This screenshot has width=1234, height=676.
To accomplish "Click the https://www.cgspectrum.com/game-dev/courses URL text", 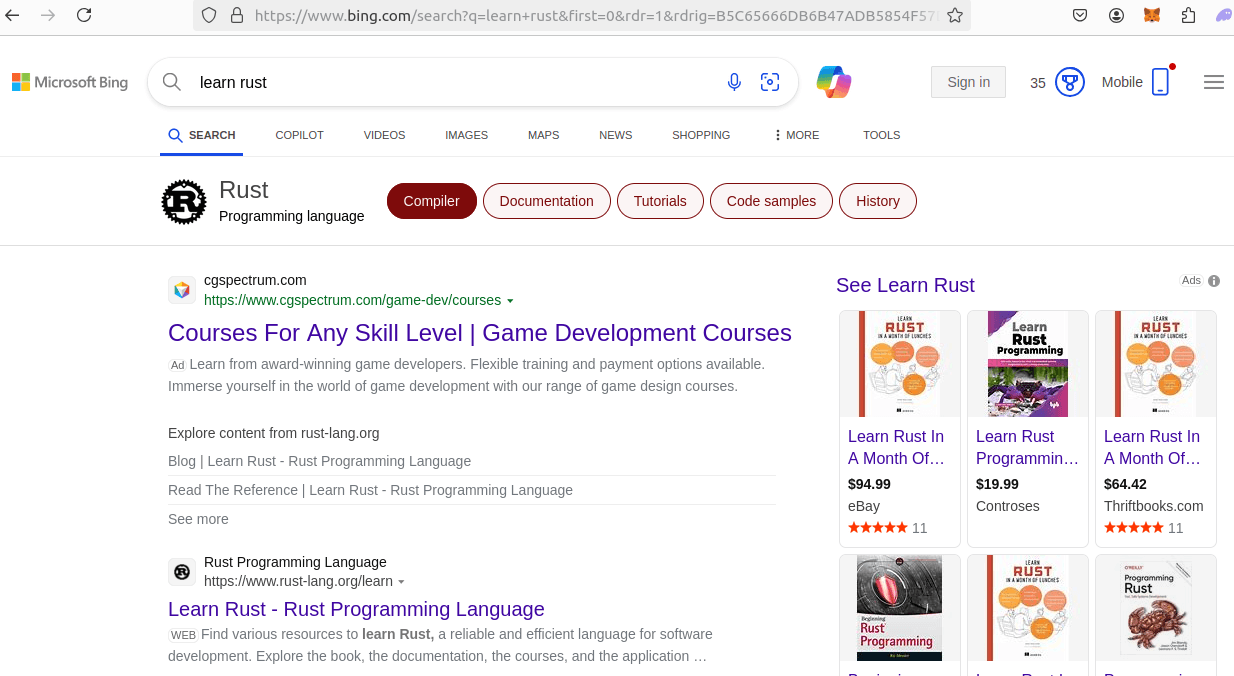I will (x=352, y=300).
